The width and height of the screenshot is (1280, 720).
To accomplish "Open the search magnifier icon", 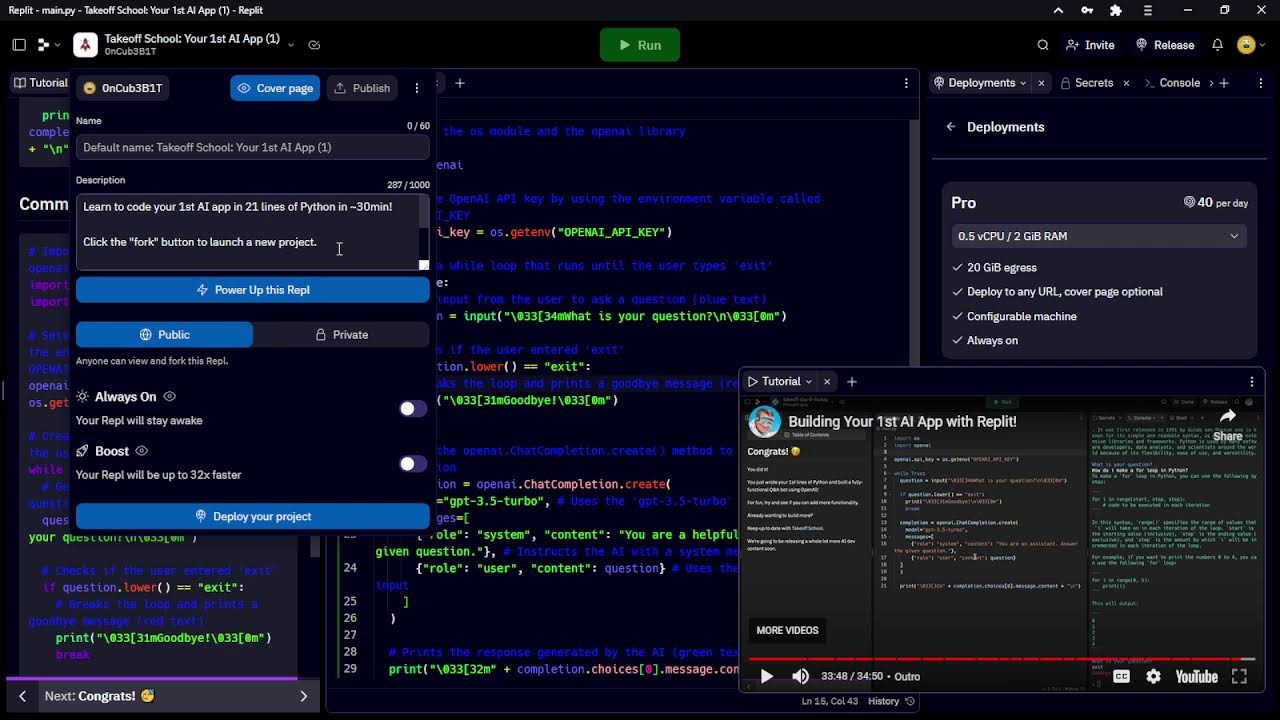I will click(x=1043, y=45).
